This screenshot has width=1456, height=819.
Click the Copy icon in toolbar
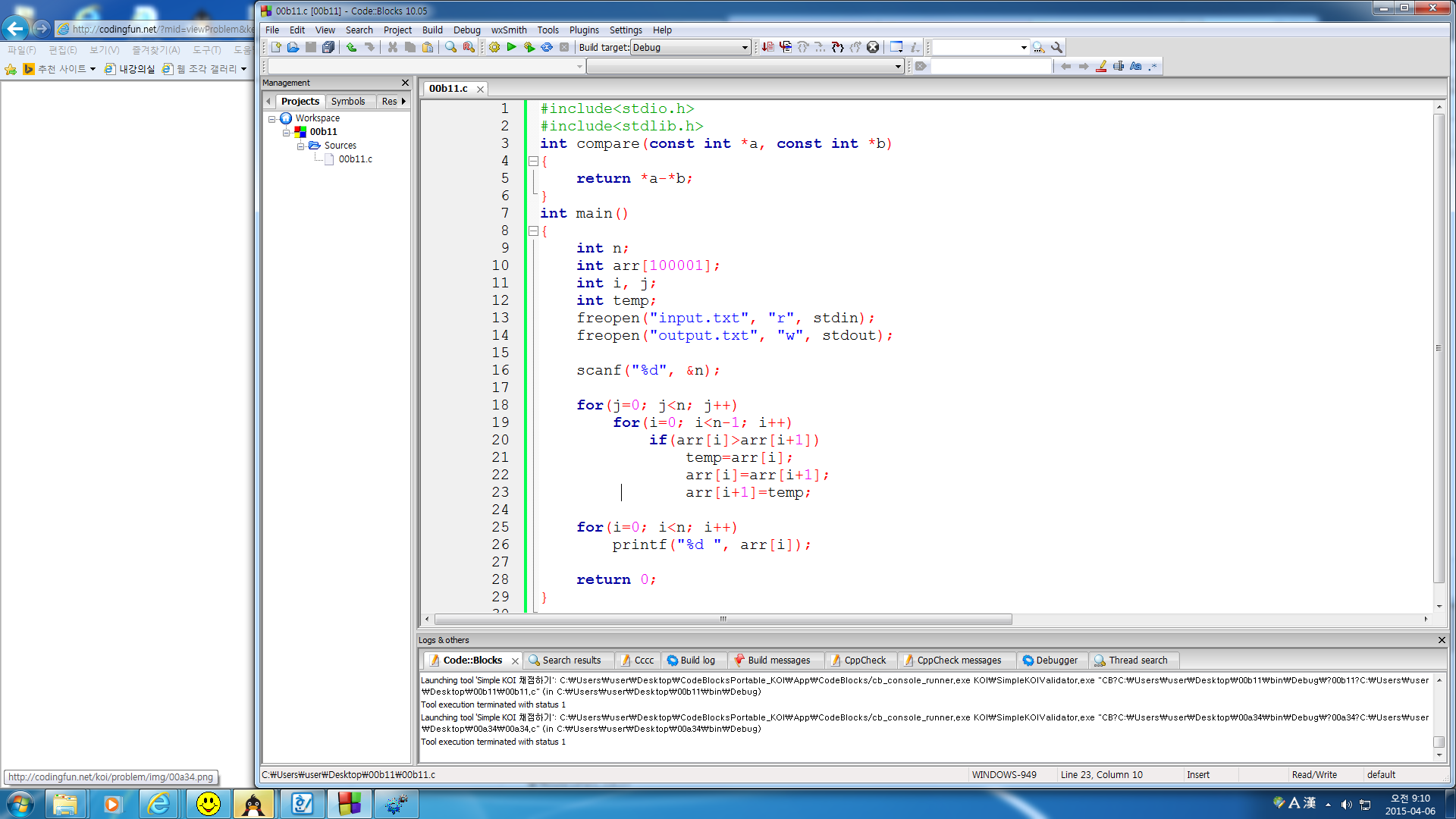(x=410, y=47)
